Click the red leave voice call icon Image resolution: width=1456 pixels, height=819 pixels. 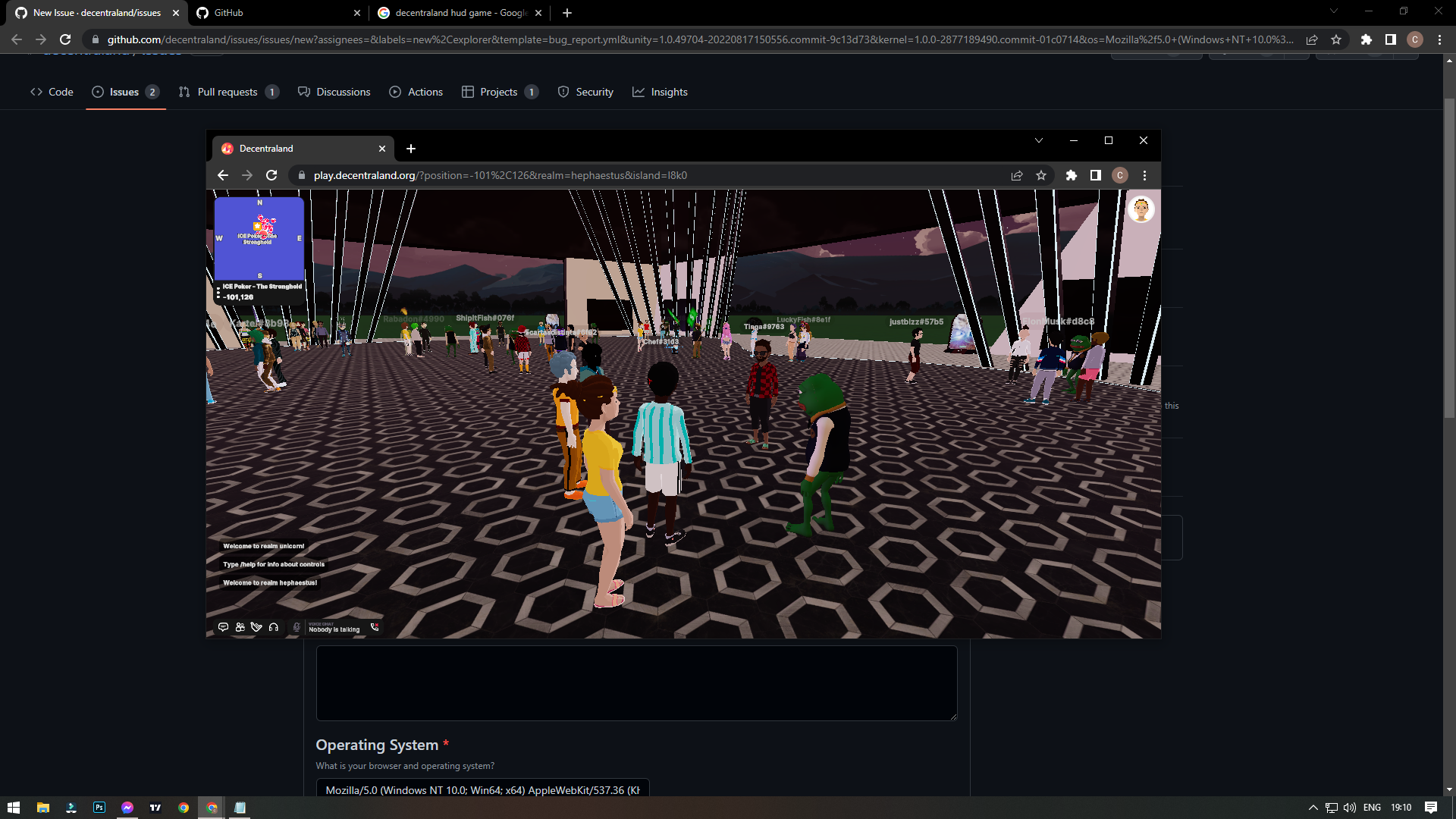375,627
